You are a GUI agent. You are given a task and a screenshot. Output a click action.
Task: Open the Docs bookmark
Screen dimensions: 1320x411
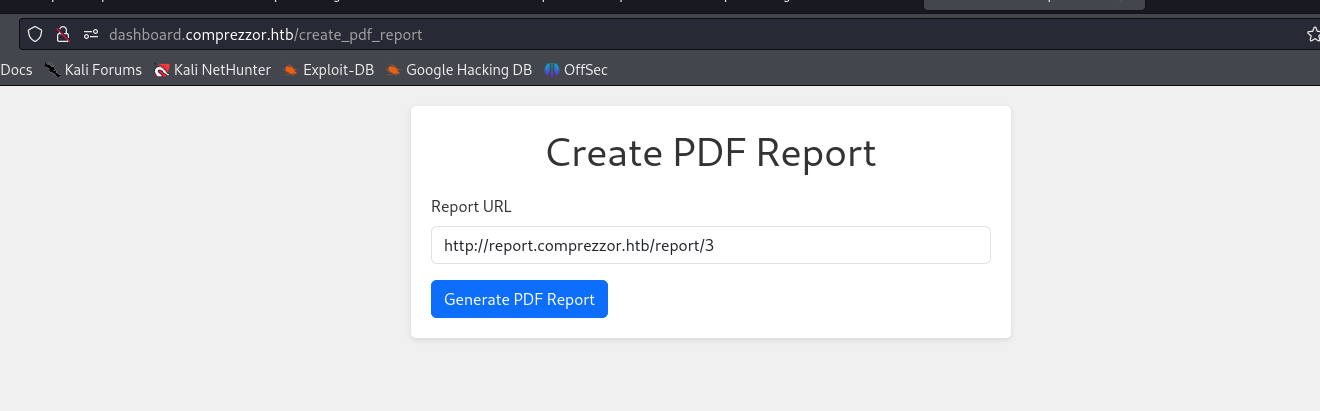(x=16, y=70)
